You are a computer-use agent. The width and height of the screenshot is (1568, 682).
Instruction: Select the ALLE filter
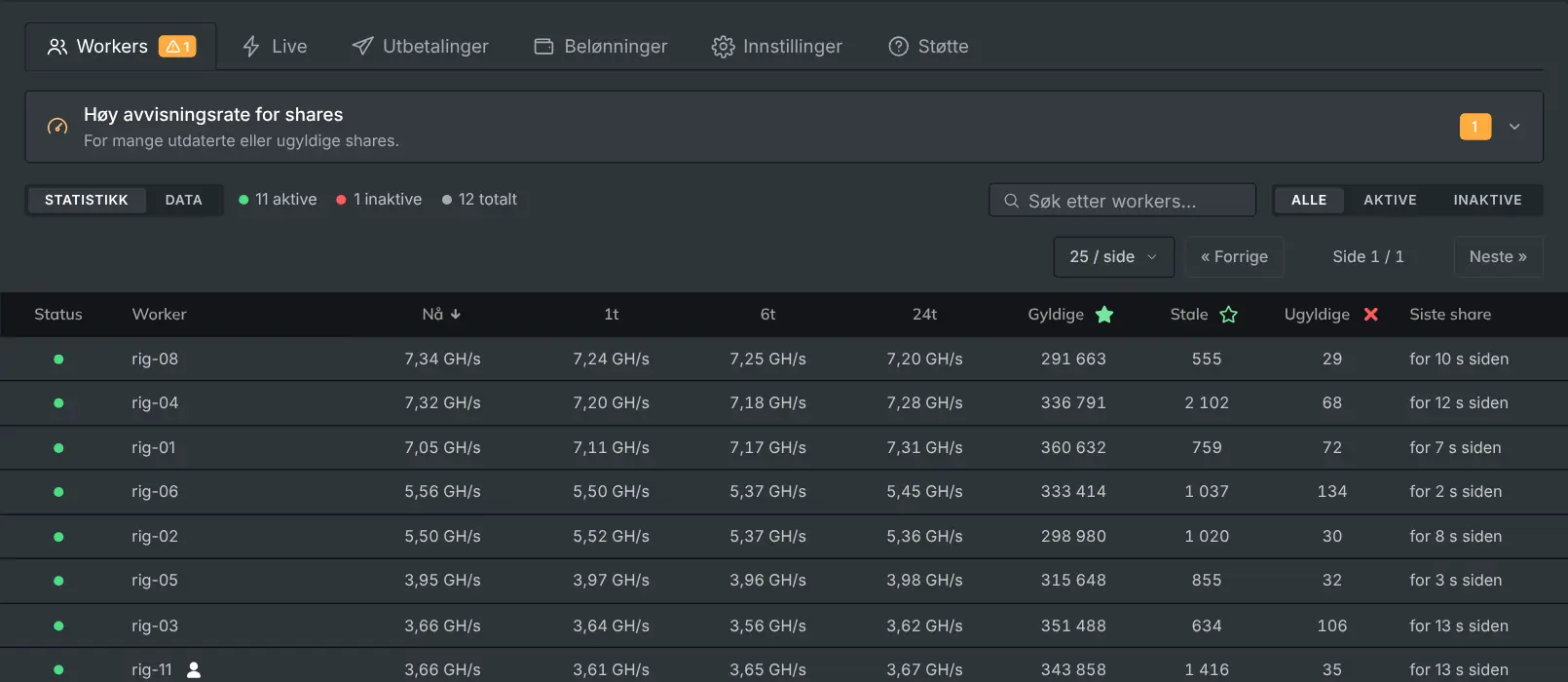1309,200
